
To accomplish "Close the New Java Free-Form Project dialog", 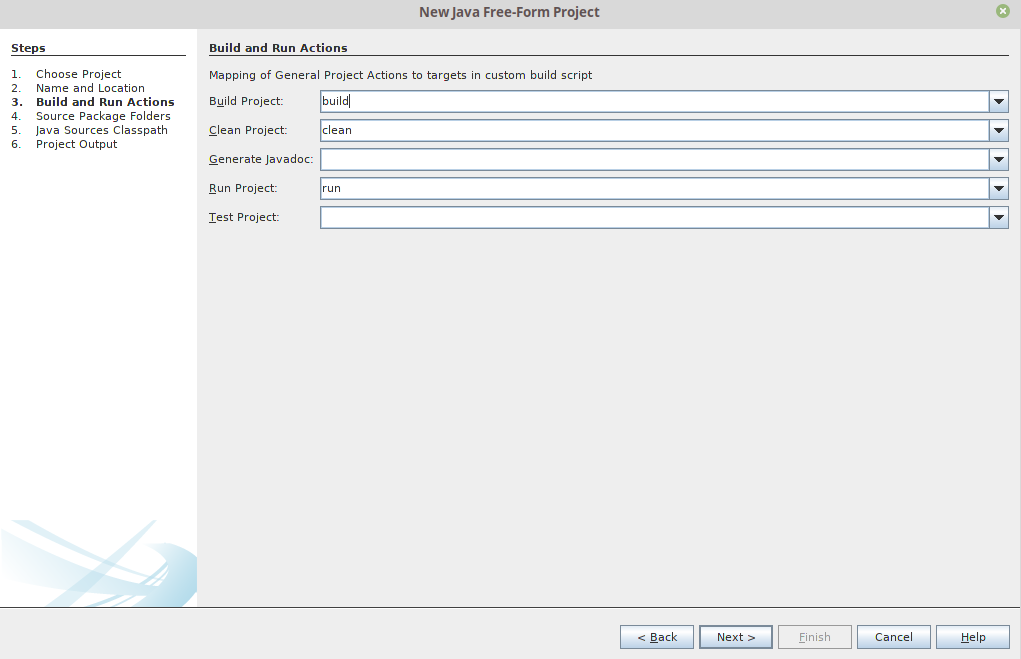I will click(x=1002, y=11).
